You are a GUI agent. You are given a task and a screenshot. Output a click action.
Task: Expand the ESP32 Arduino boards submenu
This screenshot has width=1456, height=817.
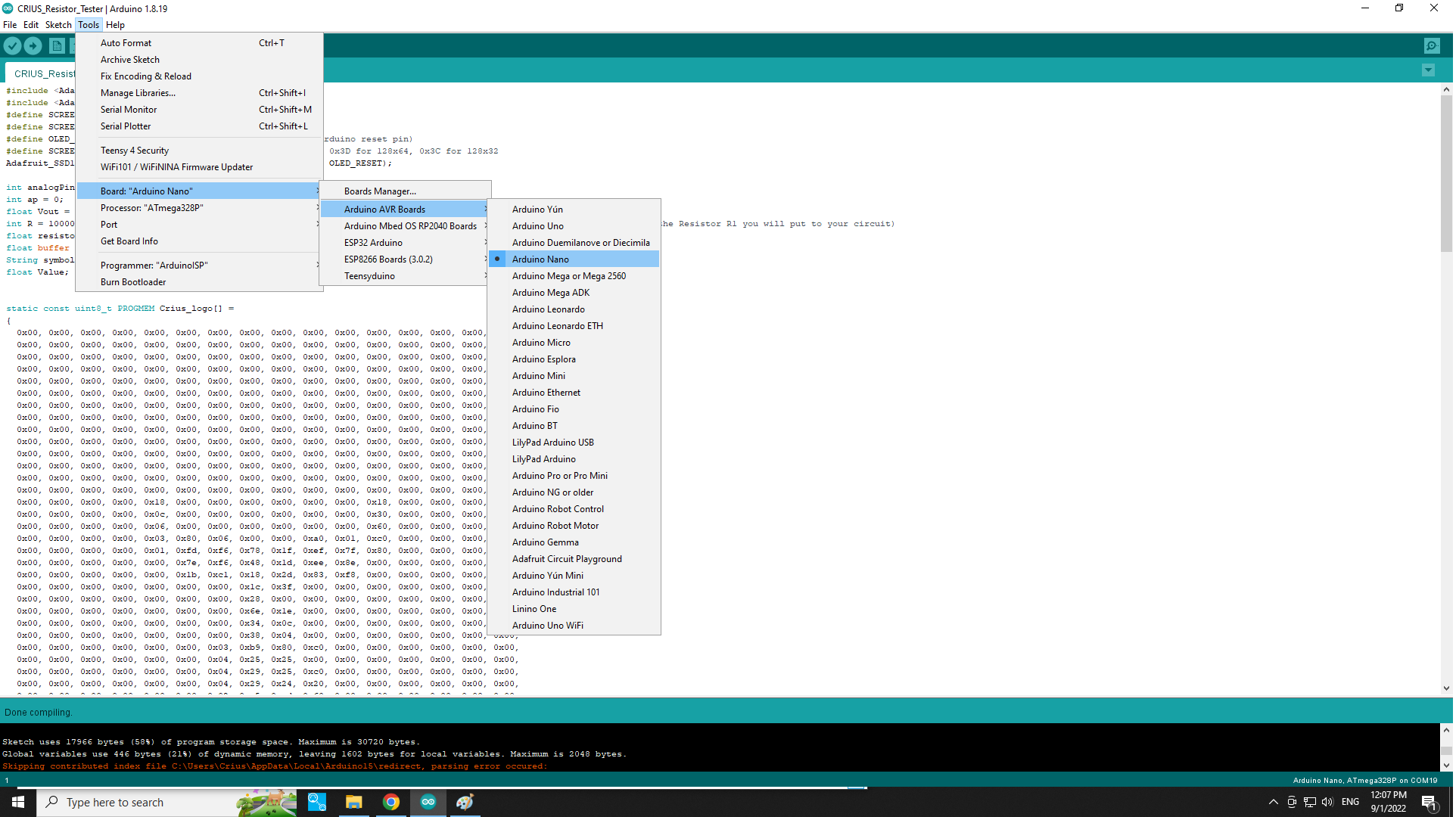click(373, 242)
